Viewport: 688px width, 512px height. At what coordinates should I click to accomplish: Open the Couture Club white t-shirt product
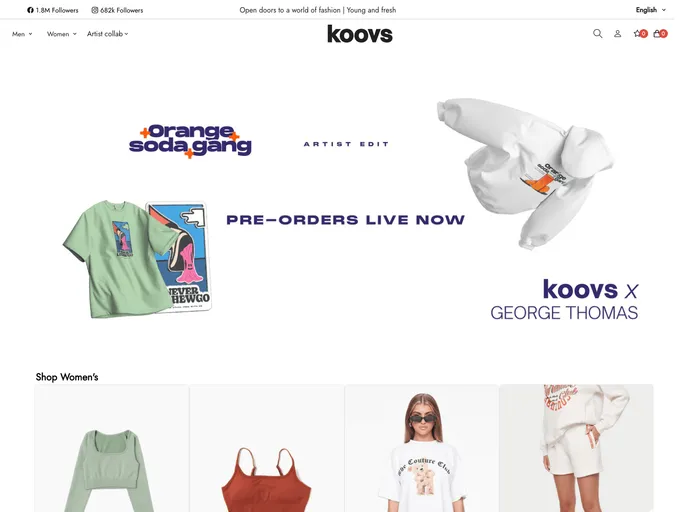(422, 448)
